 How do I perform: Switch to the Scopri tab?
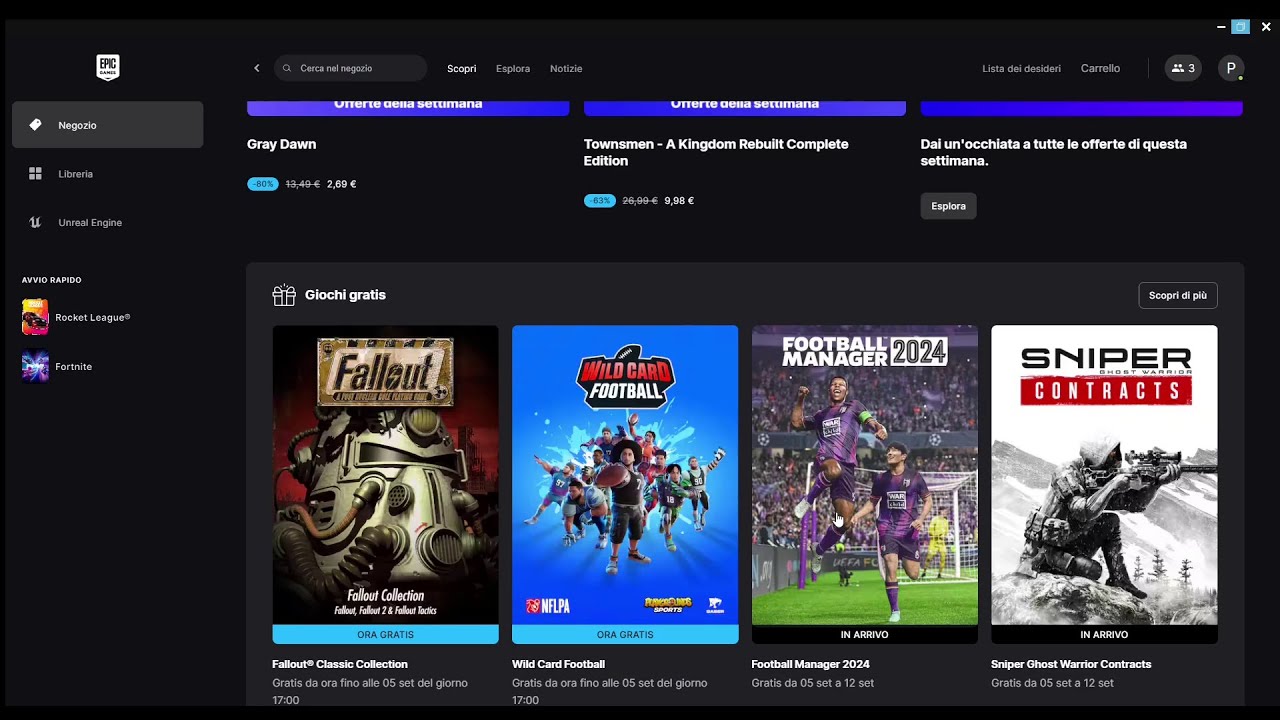(x=461, y=69)
